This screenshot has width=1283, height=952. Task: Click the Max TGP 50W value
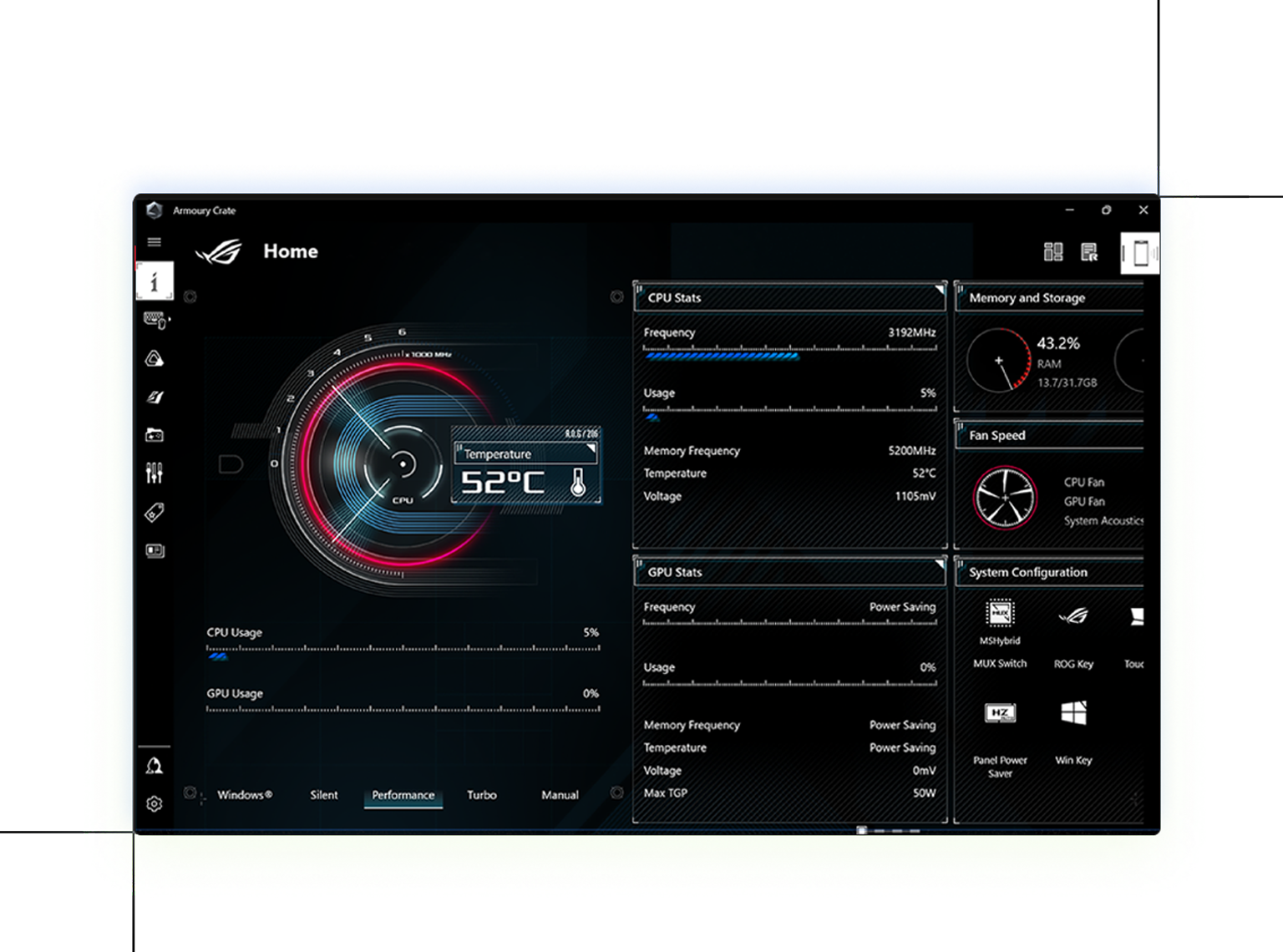pyautogui.click(x=924, y=793)
